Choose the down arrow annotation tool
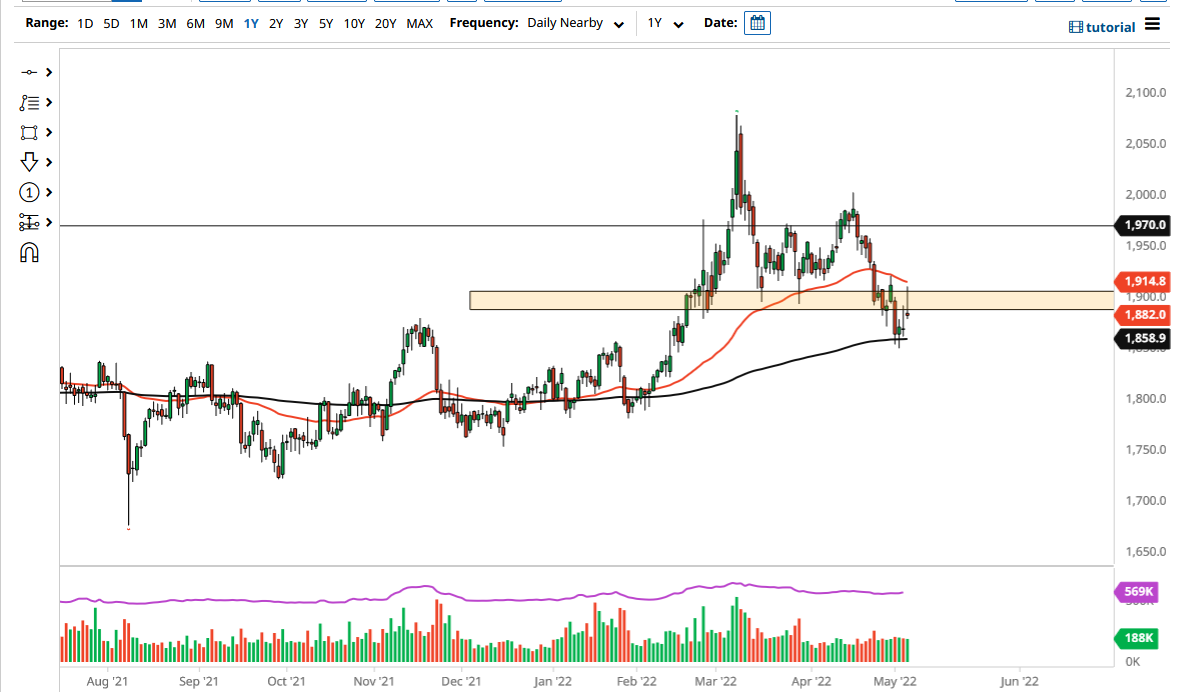The height and width of the screenshot is (692, 1181). [28, 161]
